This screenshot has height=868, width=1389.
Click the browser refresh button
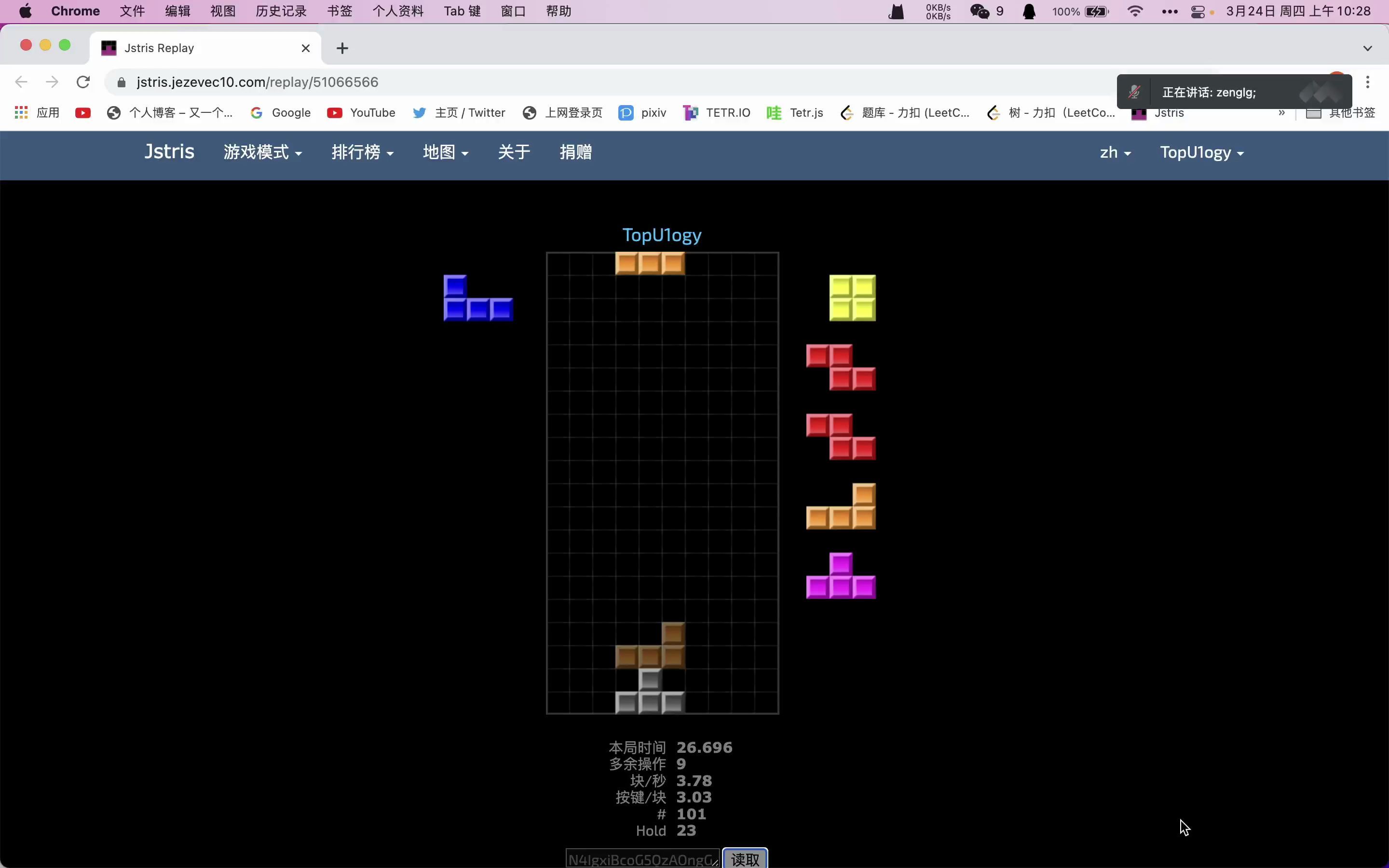click(x=84, y=82)
